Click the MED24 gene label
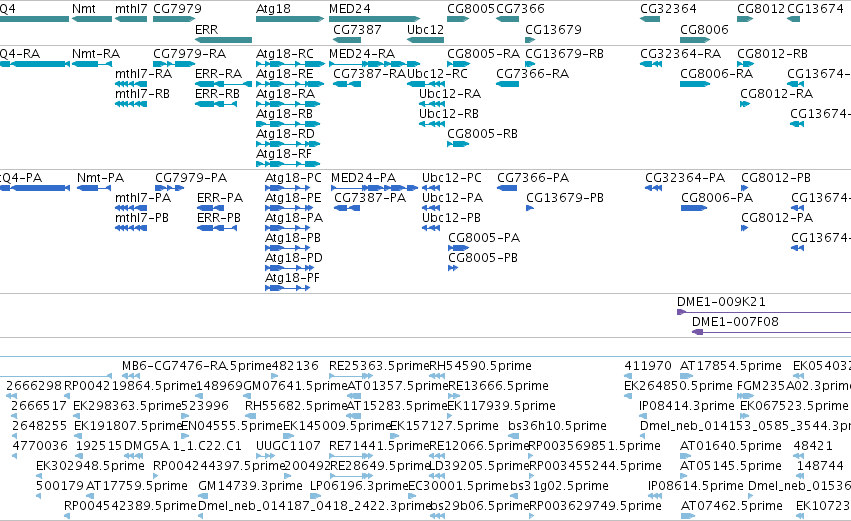851x521 pixels. (x=350, y=9)
